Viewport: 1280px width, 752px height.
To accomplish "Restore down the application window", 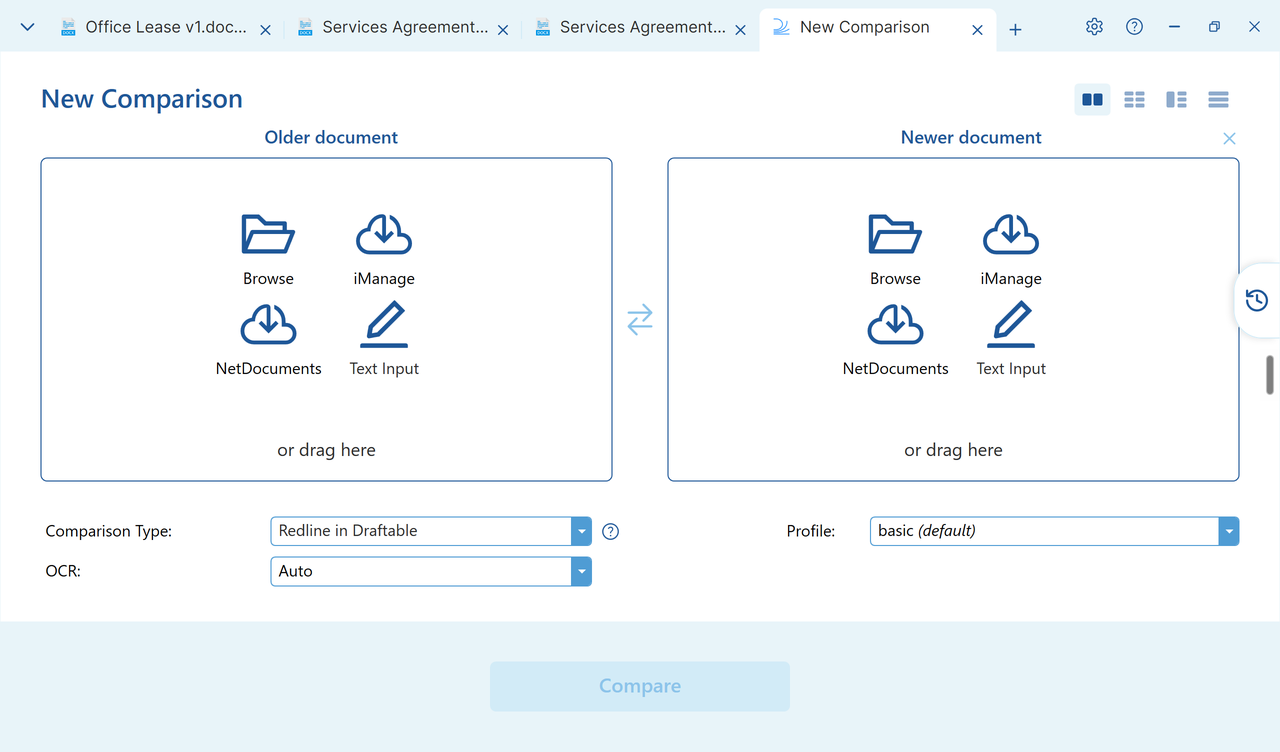I will (1214, 27).
